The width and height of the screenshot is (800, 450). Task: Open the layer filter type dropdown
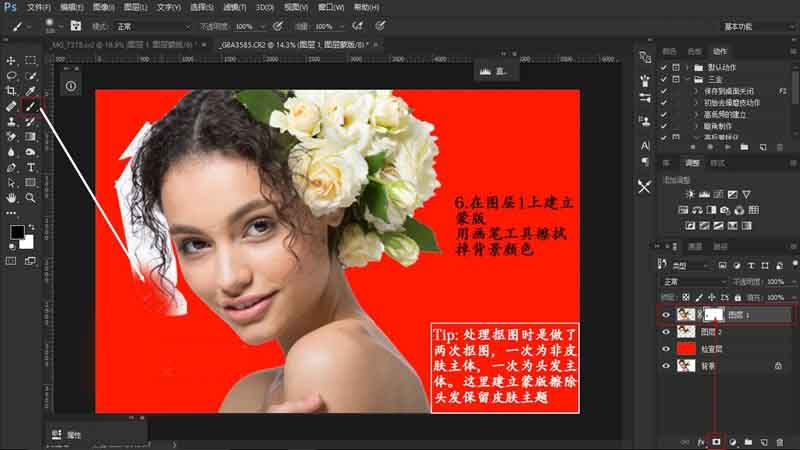[691, 266]
